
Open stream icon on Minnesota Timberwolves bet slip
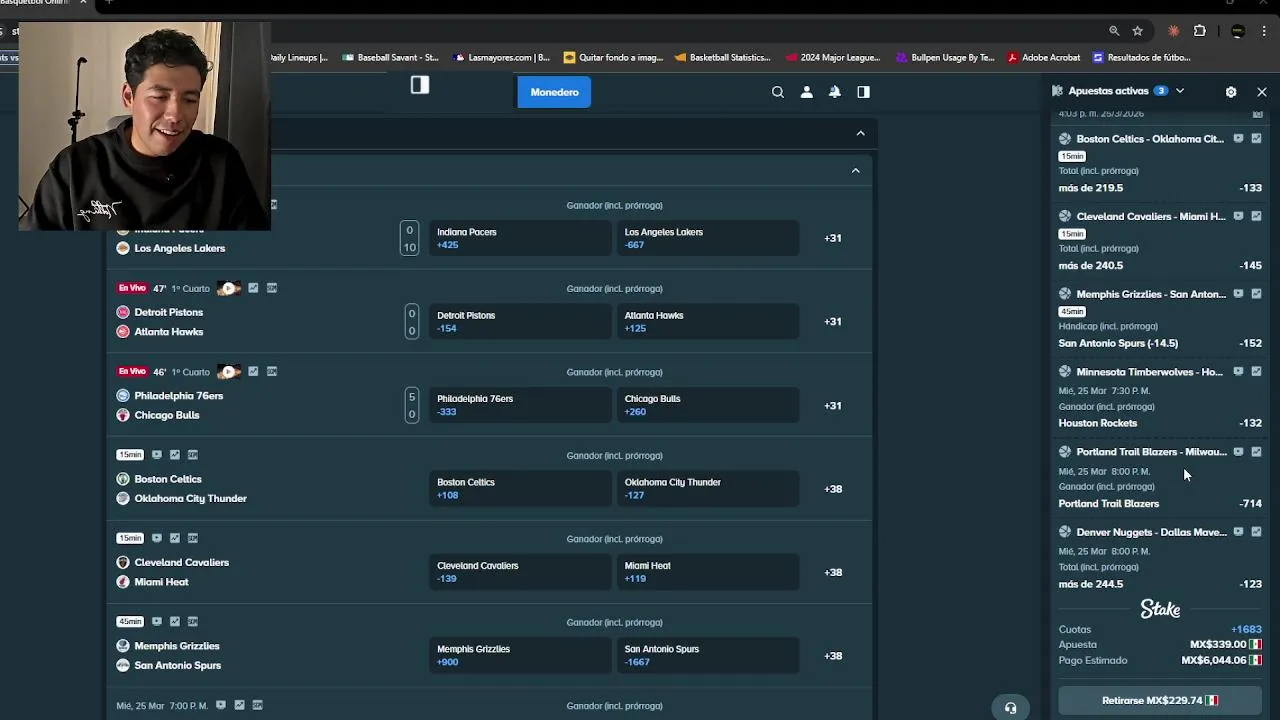pyautogui.click(x=1238, y=371)
